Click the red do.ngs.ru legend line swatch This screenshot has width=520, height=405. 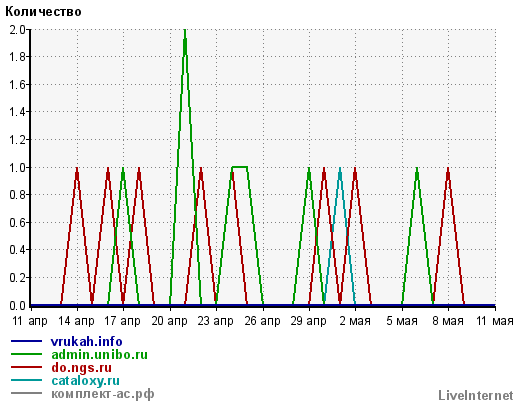pos(26,367)
